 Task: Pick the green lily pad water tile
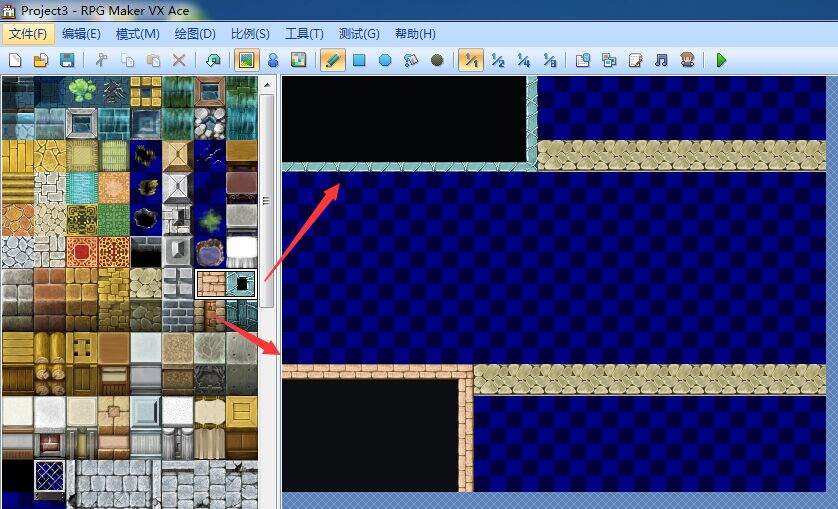coord(82,91)
